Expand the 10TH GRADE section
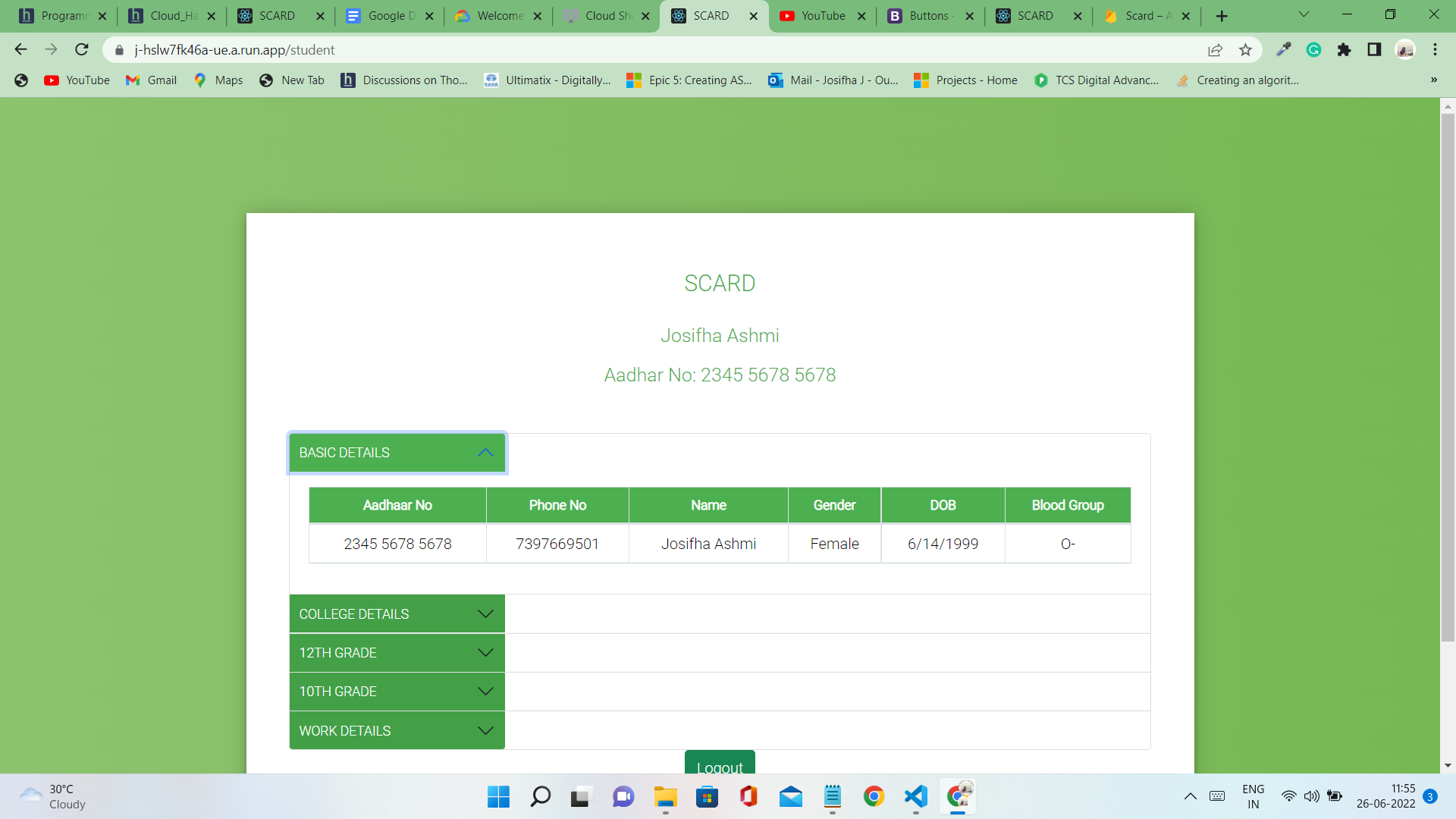This screenshot has width=1456, height=819. coord(397,692)
